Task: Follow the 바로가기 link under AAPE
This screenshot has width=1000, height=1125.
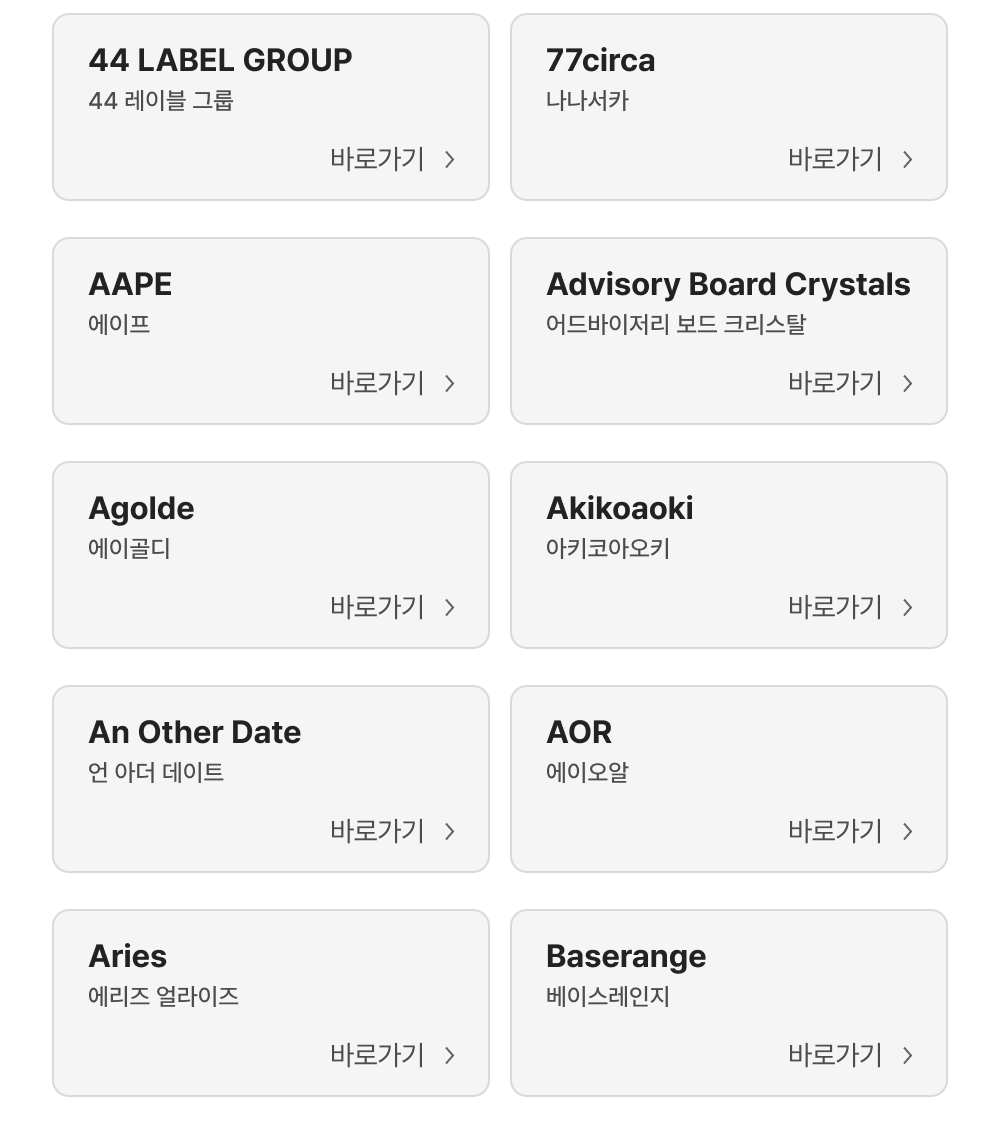Action: click(378, 383)
